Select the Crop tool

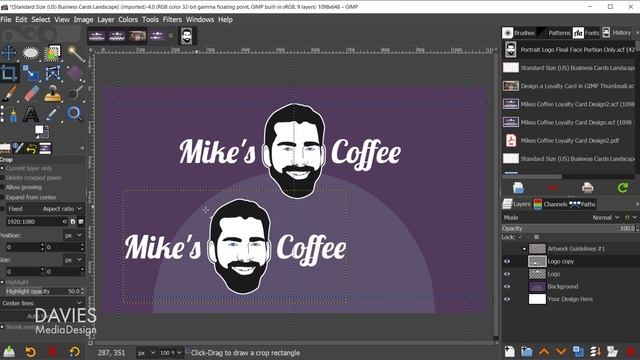click(x=9, y=73)
